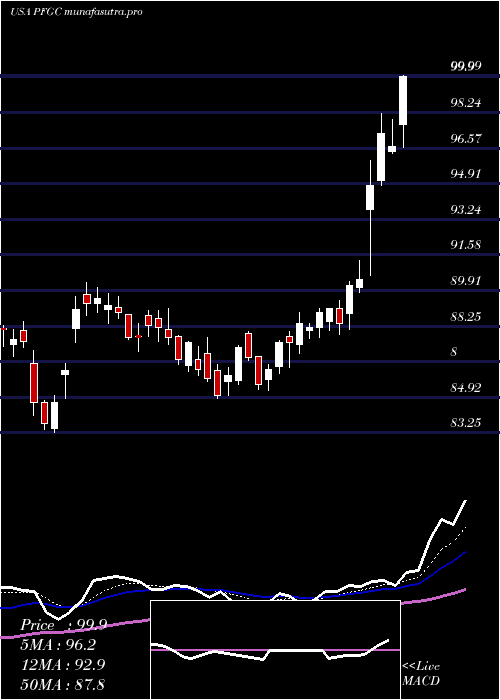
Task: Click the 93.24 price axis label
Action: [466, 209]
